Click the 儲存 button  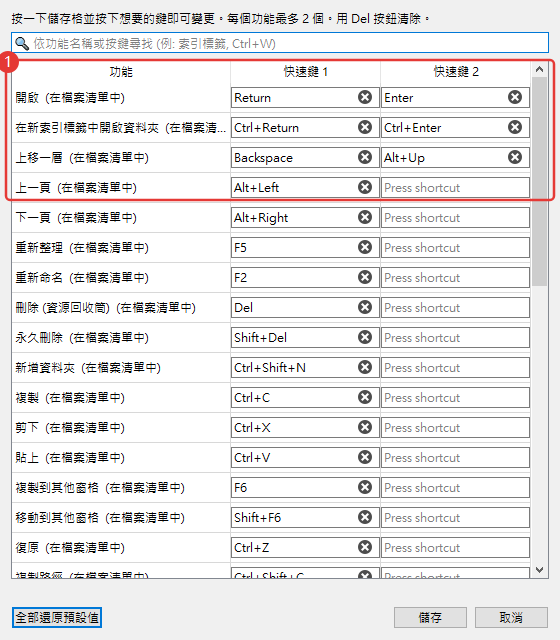click(430, 618)
